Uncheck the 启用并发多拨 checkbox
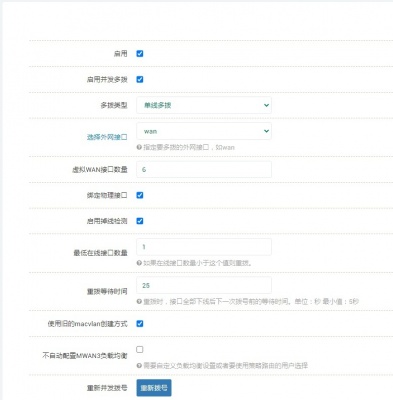Image resolution: width=393 pixels, height=400 pixels. click(x=140, y=79)
